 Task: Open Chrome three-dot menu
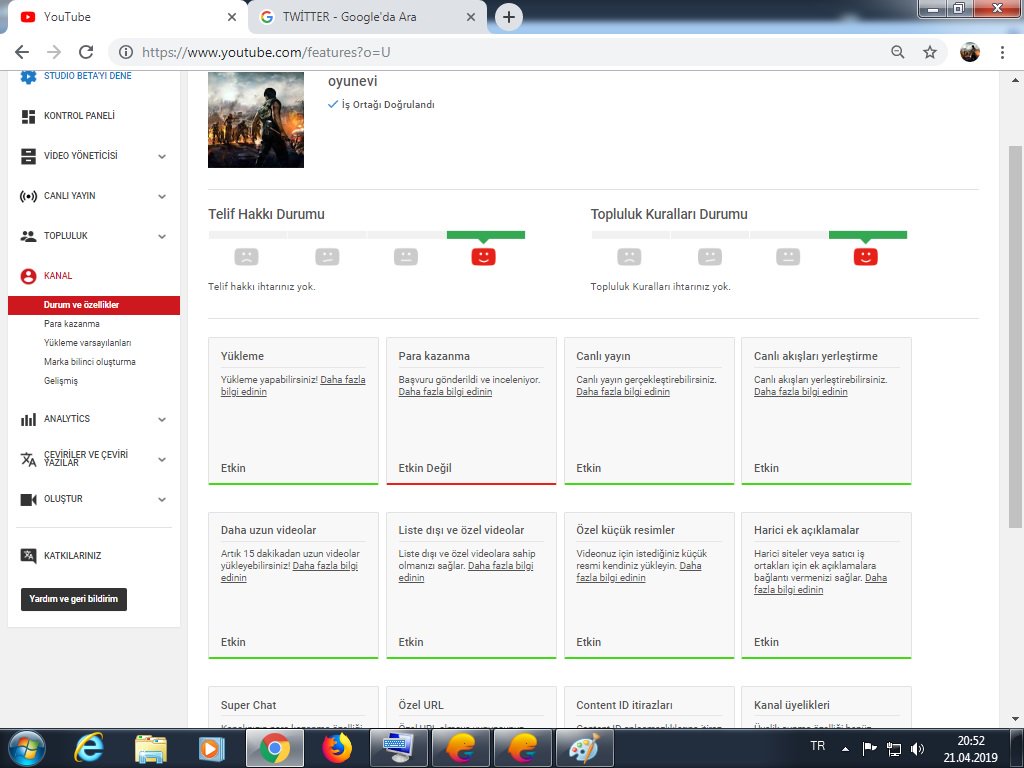click(1002, 52)
